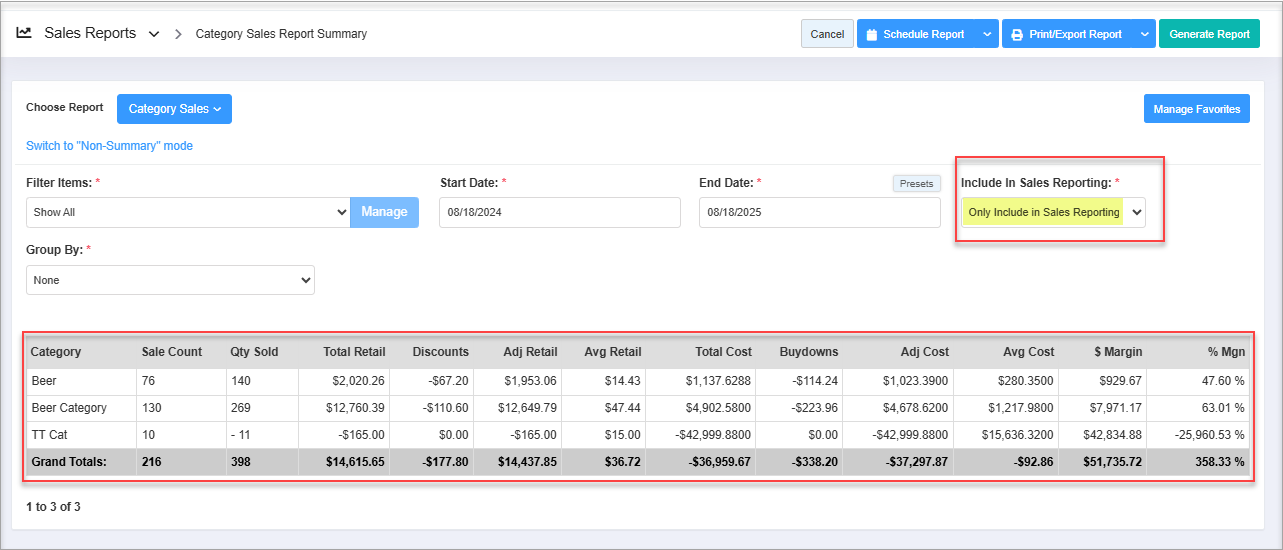Expand the Sales Reports chevron menu
Viewport: 1283px width, 550px height.
tap(154, 34)
